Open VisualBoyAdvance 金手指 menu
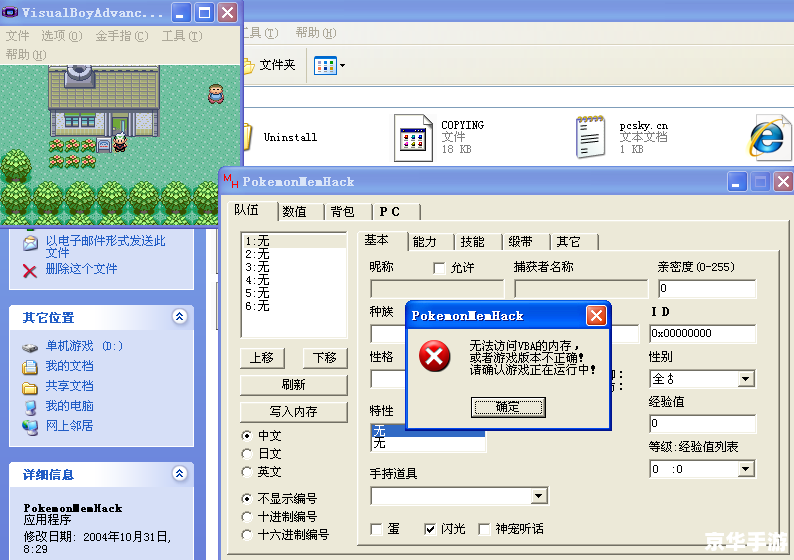 click(122, 36)
